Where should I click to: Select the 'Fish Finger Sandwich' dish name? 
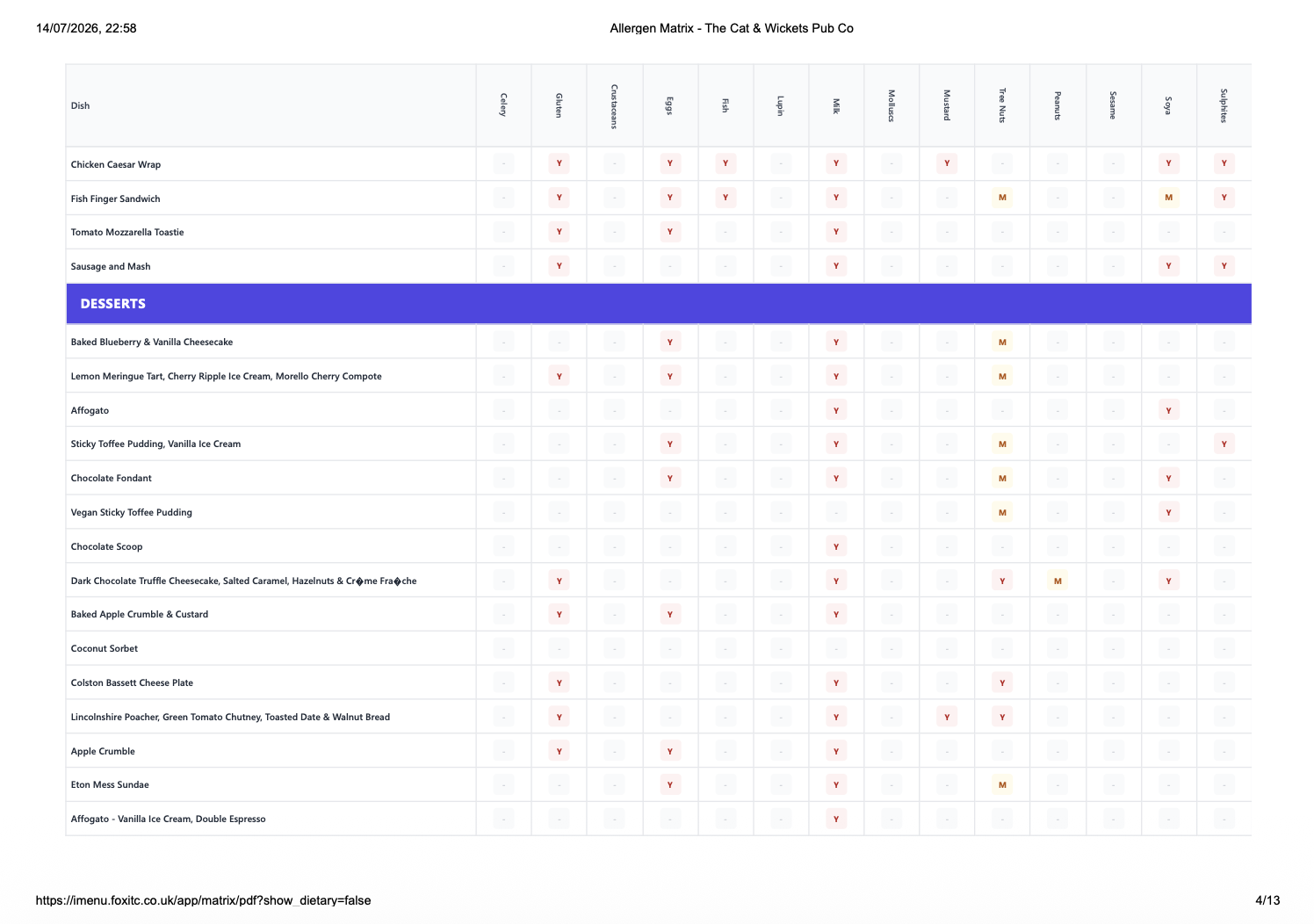(x=115, y=199)
